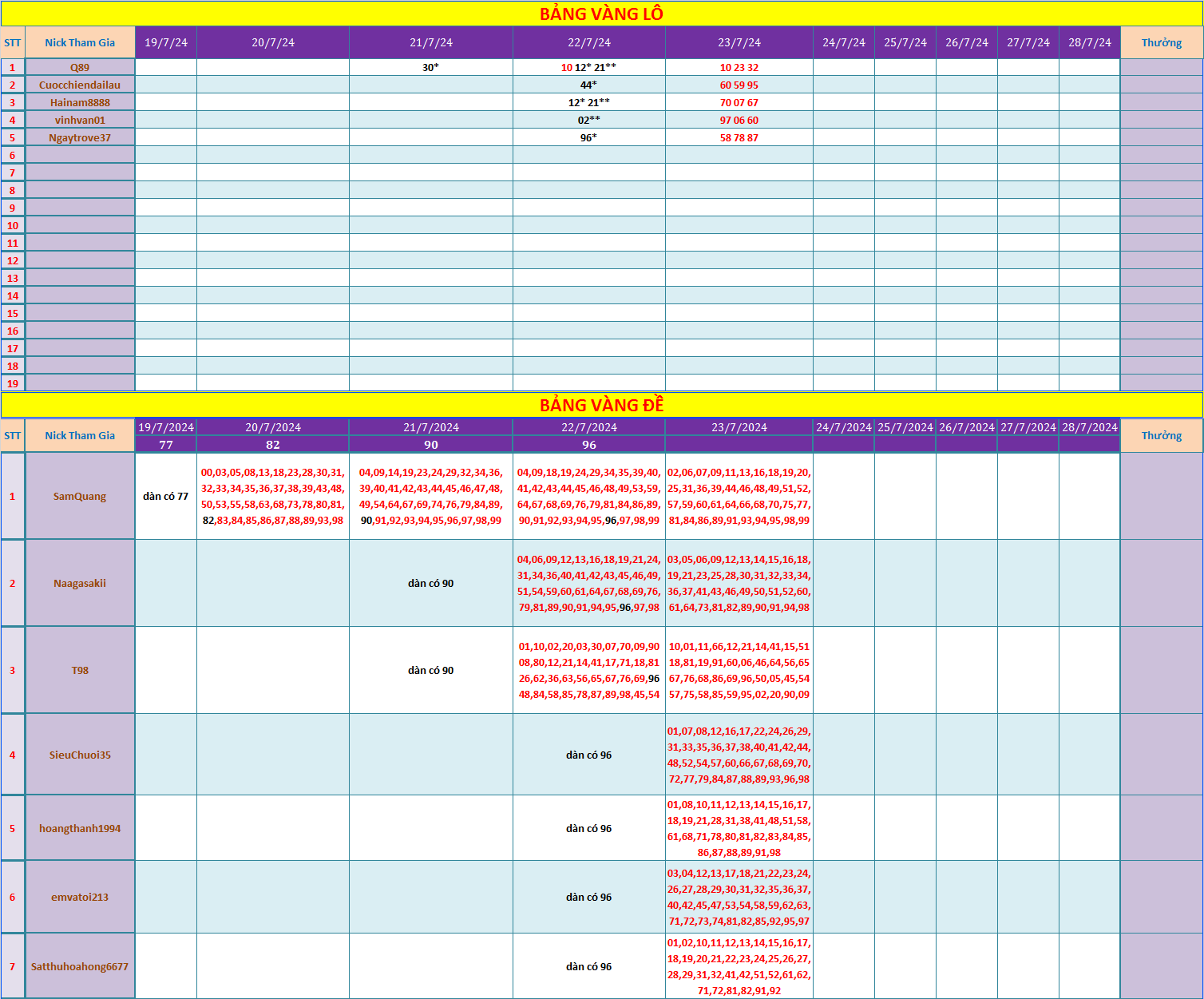Click the result 82 under 20/7/2024

click(273, 444)
